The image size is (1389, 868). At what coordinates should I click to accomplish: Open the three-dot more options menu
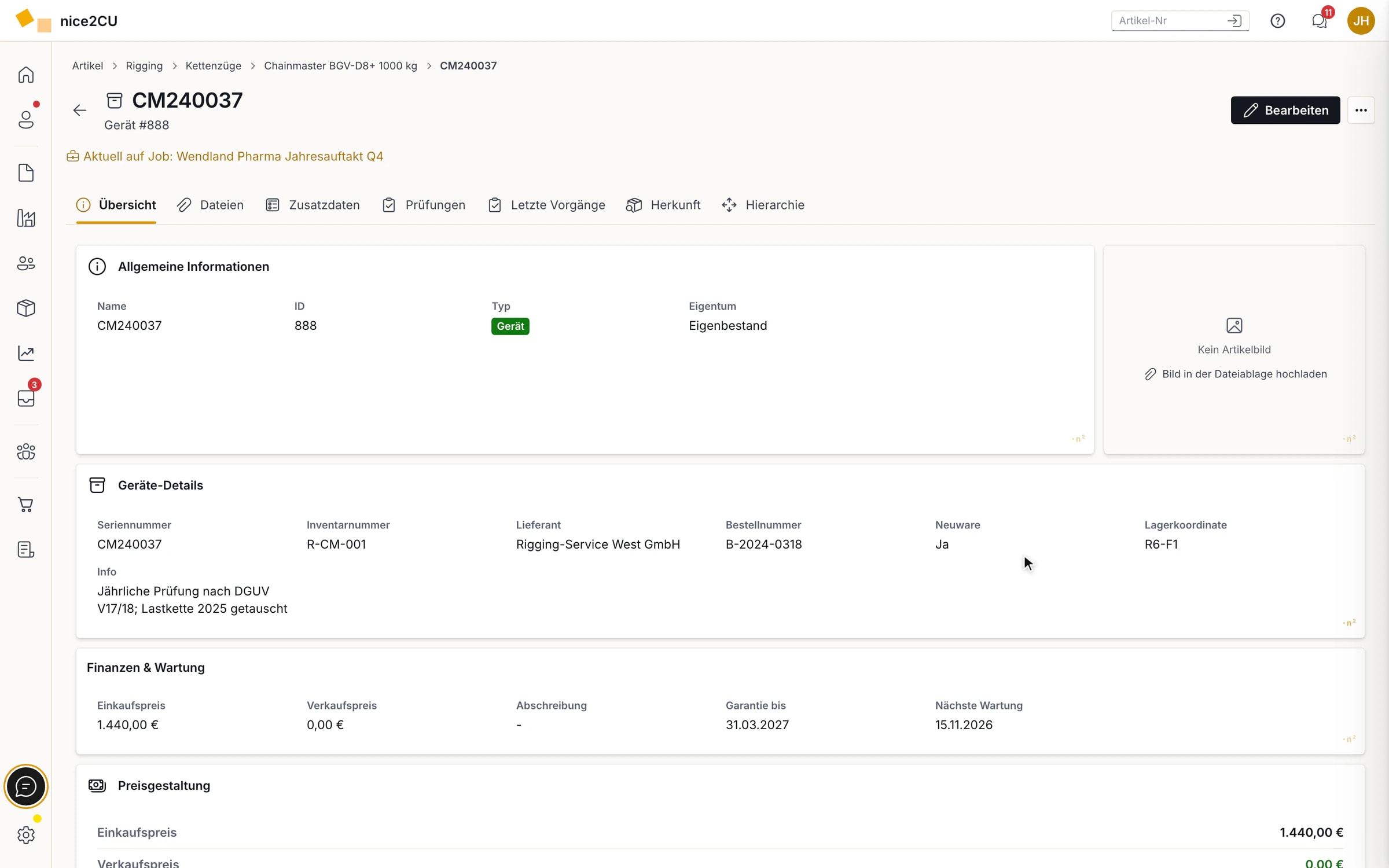pyautogui.click(x=1361, y=110)
